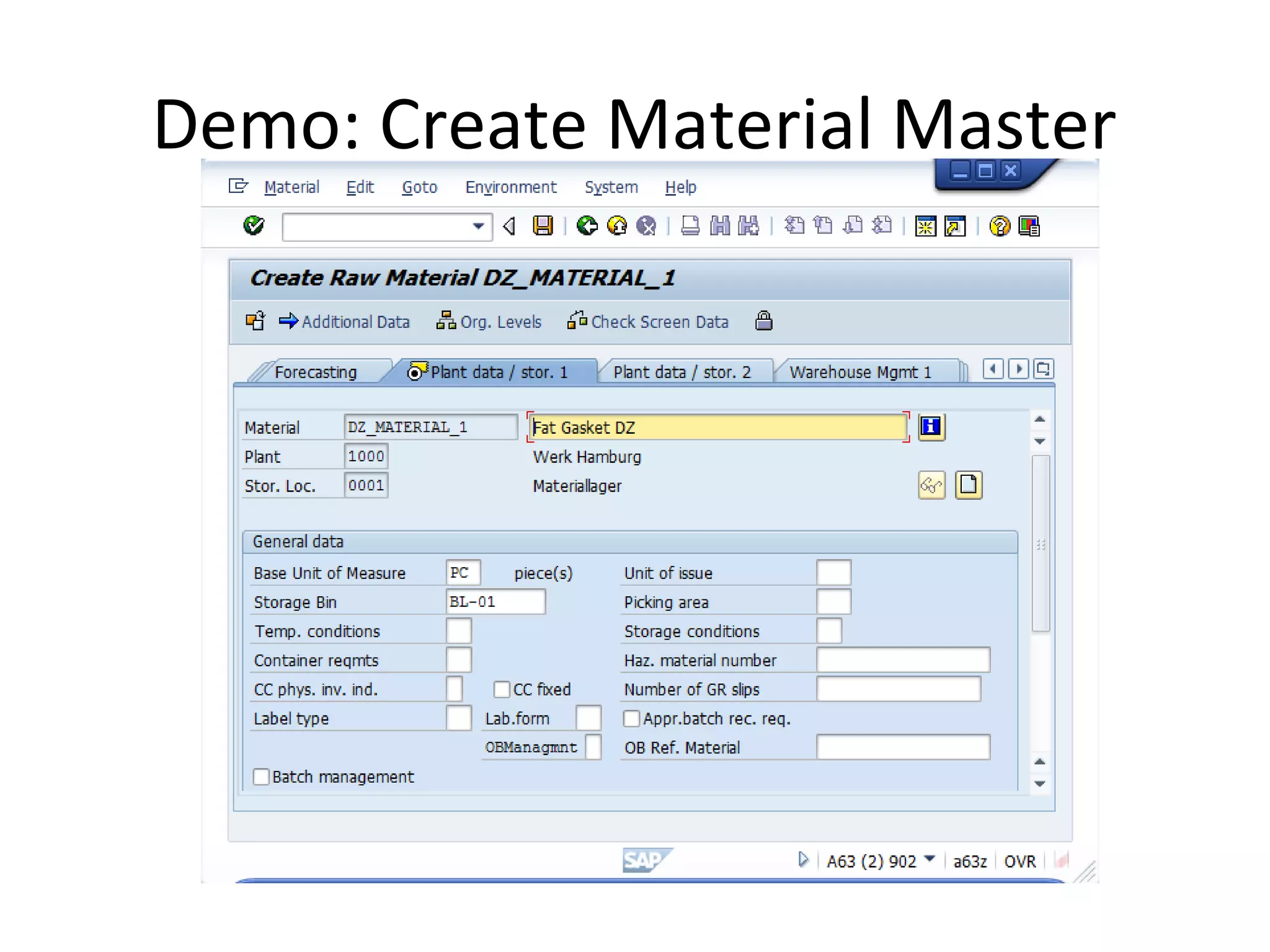Viewport: 1270px width, 952px height.
Task: Click the OVR status bar indicator
Action: (x=1020, y=862)
